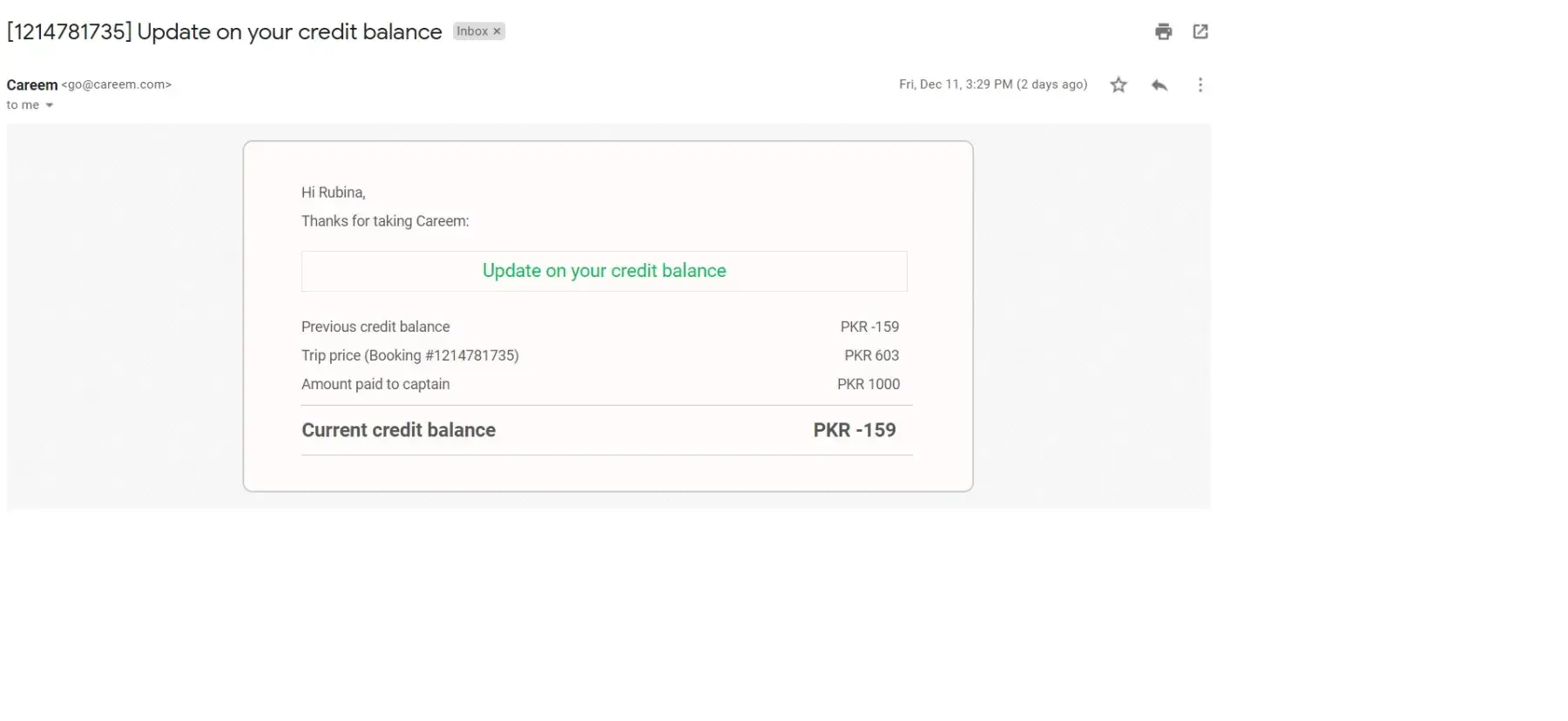Viewport: 1568px width, 721px height.
Task: Click the Trip price booking number row
Action: [x=409, y=355]
